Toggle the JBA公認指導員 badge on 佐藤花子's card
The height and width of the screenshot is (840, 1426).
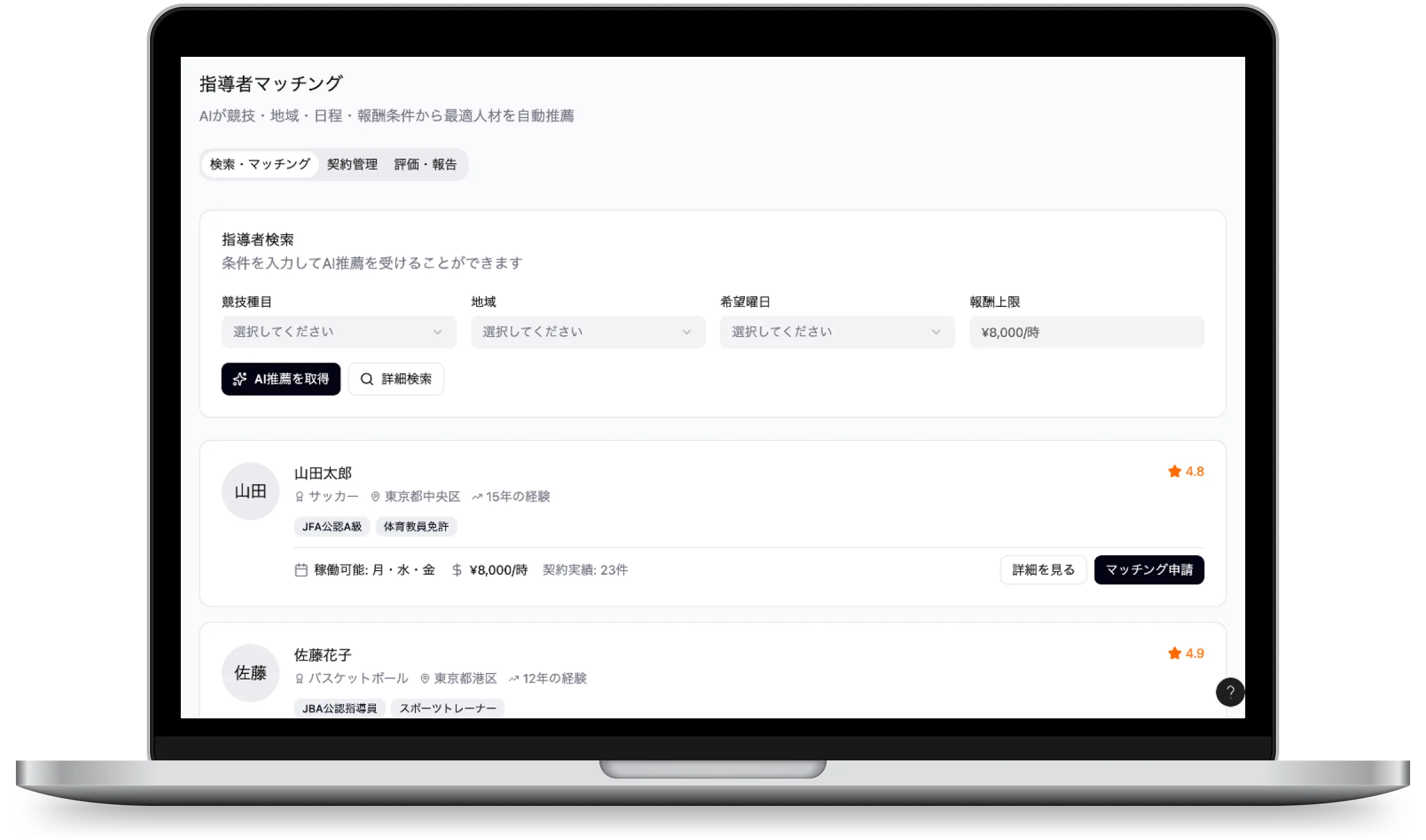pyautogui.click(x=339, y=708)
